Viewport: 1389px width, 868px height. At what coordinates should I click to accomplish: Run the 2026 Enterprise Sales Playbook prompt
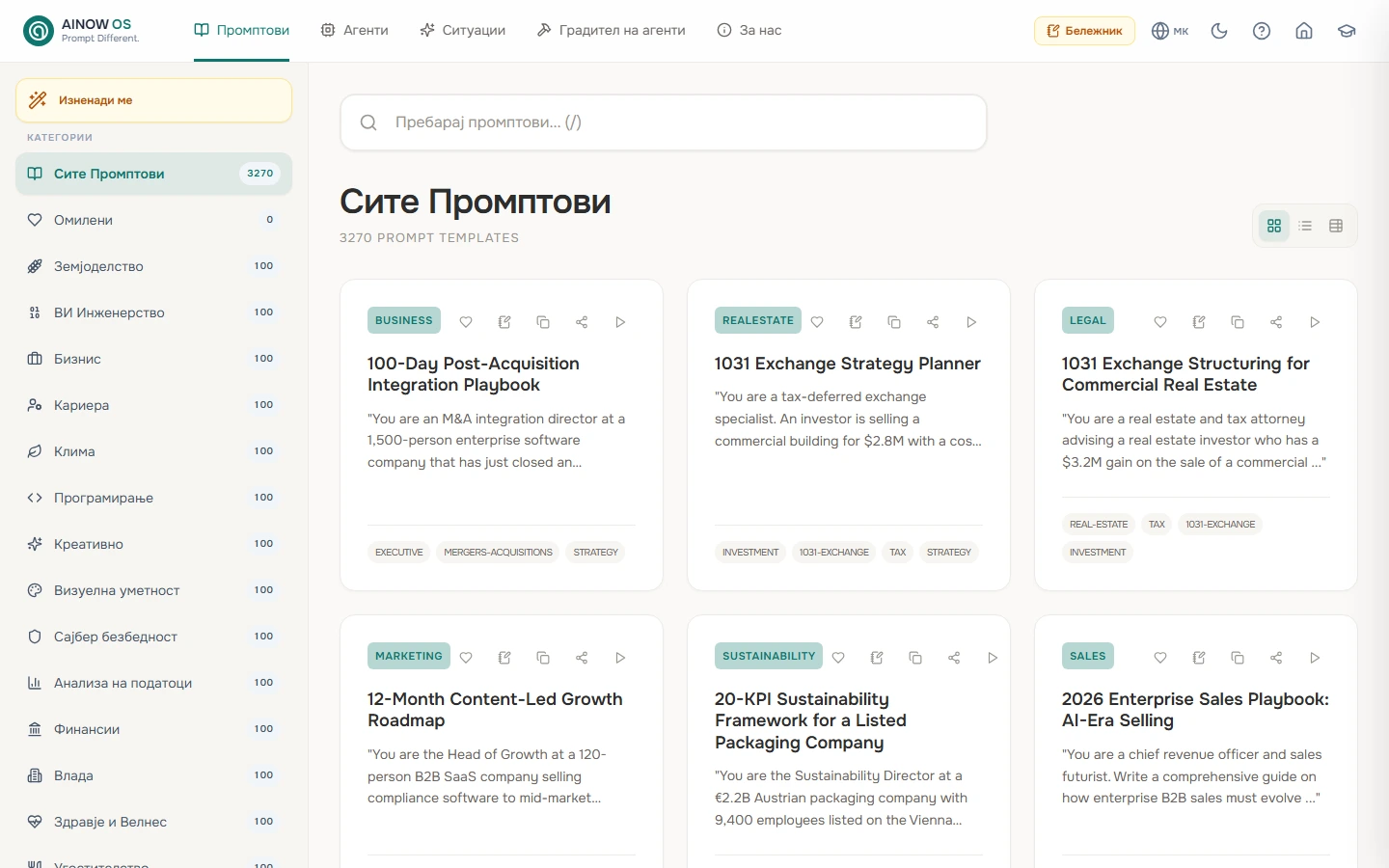1315,658
